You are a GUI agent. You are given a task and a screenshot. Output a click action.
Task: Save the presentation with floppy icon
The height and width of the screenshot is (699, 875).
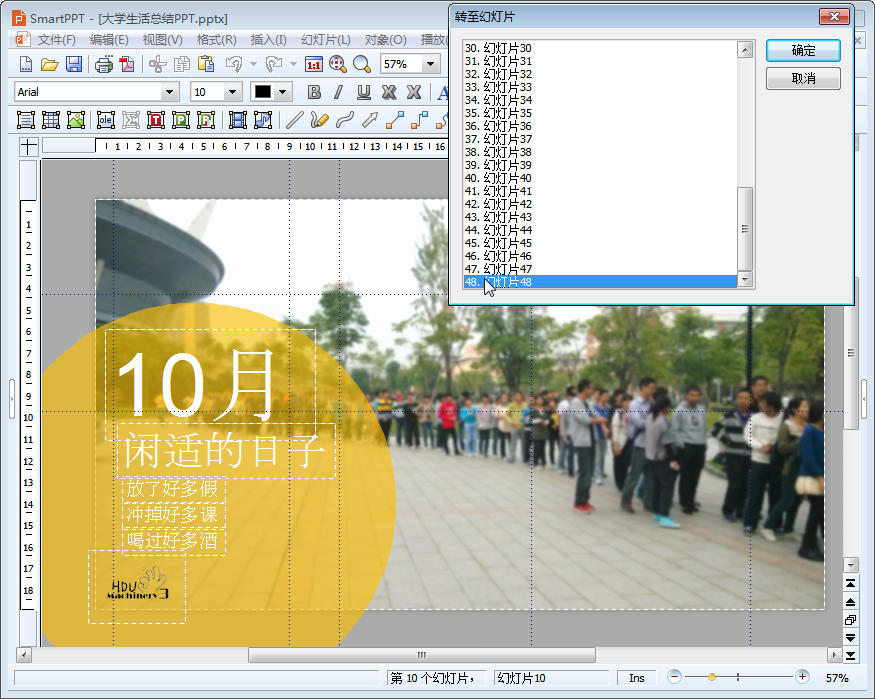pyautogui.click(x=74, y=64)
